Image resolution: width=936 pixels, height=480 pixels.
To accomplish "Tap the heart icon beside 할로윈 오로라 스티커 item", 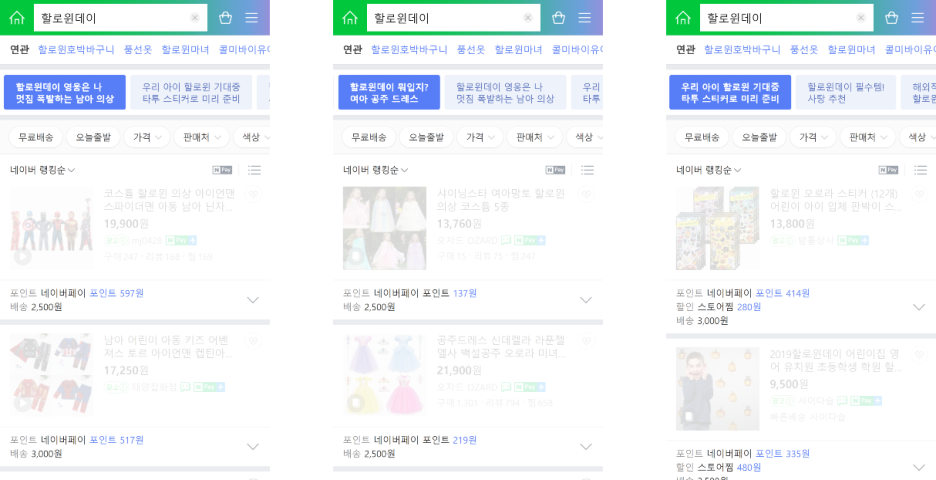I will click(x=919, y=195).
